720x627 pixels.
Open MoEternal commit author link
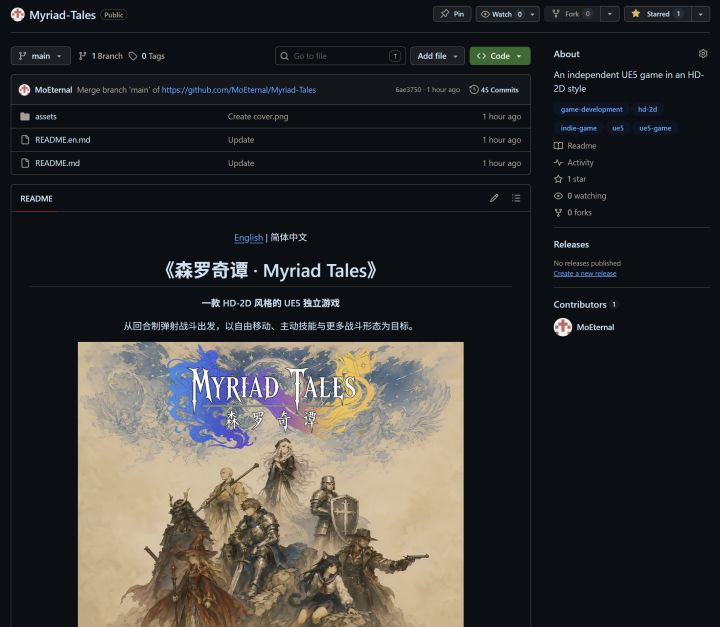tap(53, 90)
